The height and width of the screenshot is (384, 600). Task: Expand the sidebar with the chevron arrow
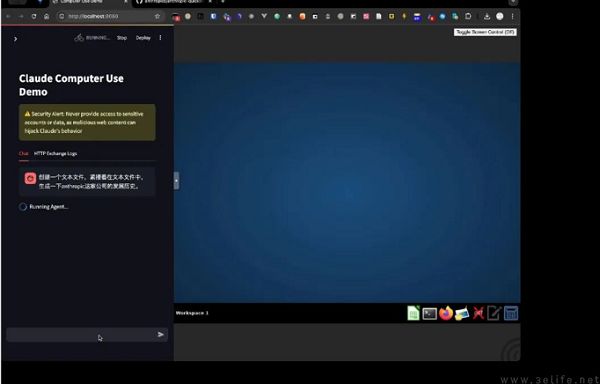pyautogui.click(x=15, y=39)
